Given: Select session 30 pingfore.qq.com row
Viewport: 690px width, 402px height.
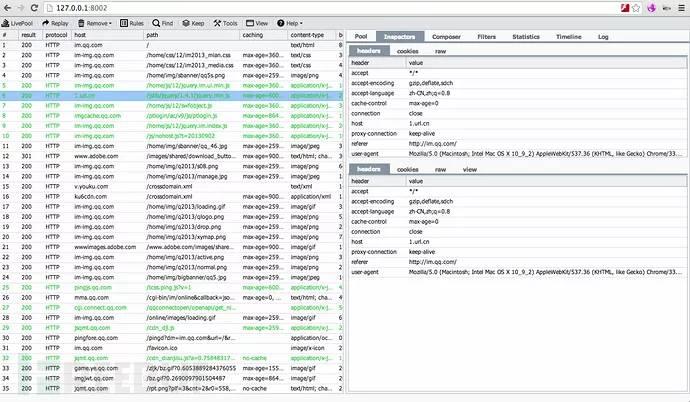Looking at the screenshot, I should pos(172,338).
